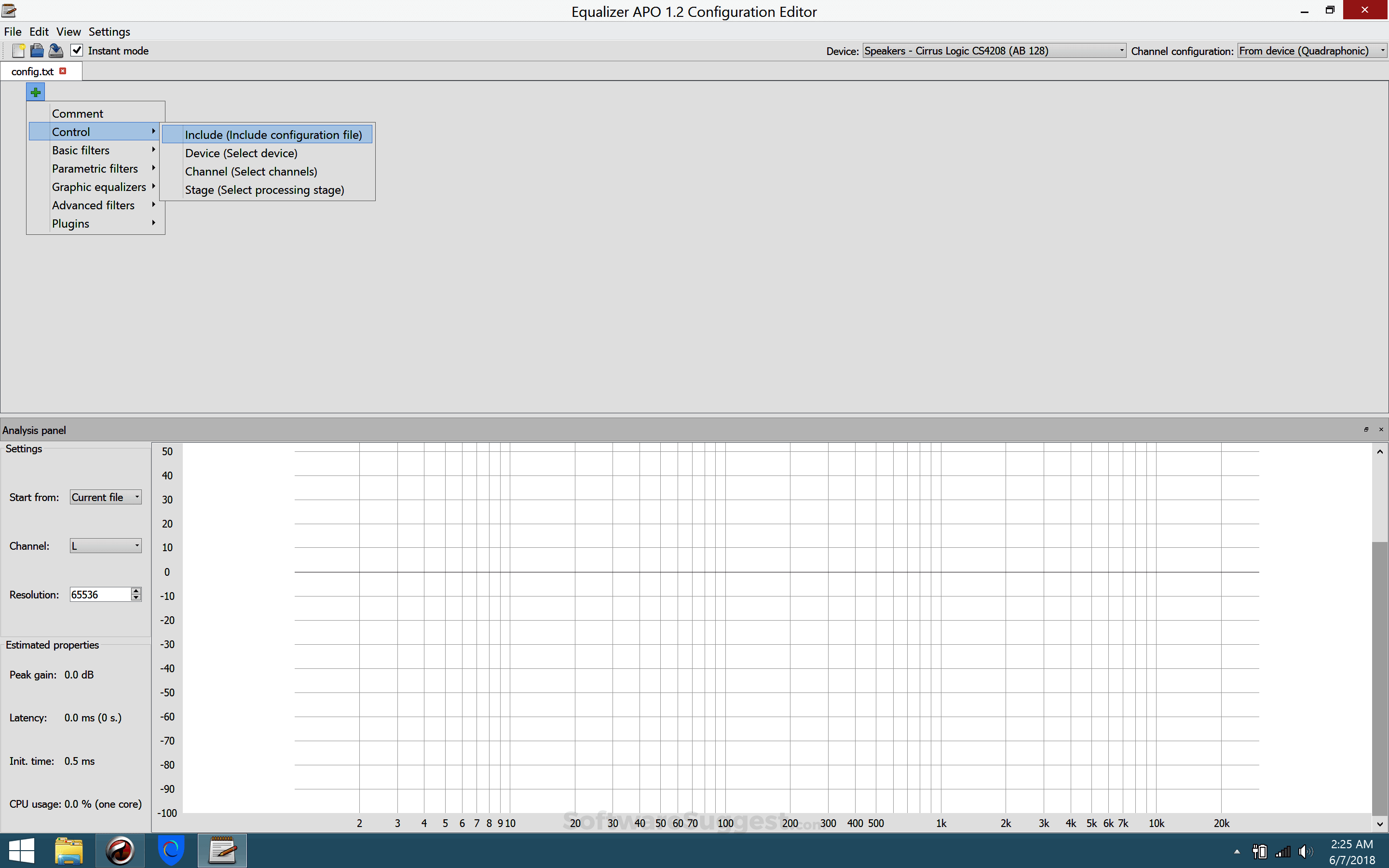Image resolution: width=1389 pixels, height=868 pixels.
Task: Open the Channel configuration dropdown
Action: 1311,51
